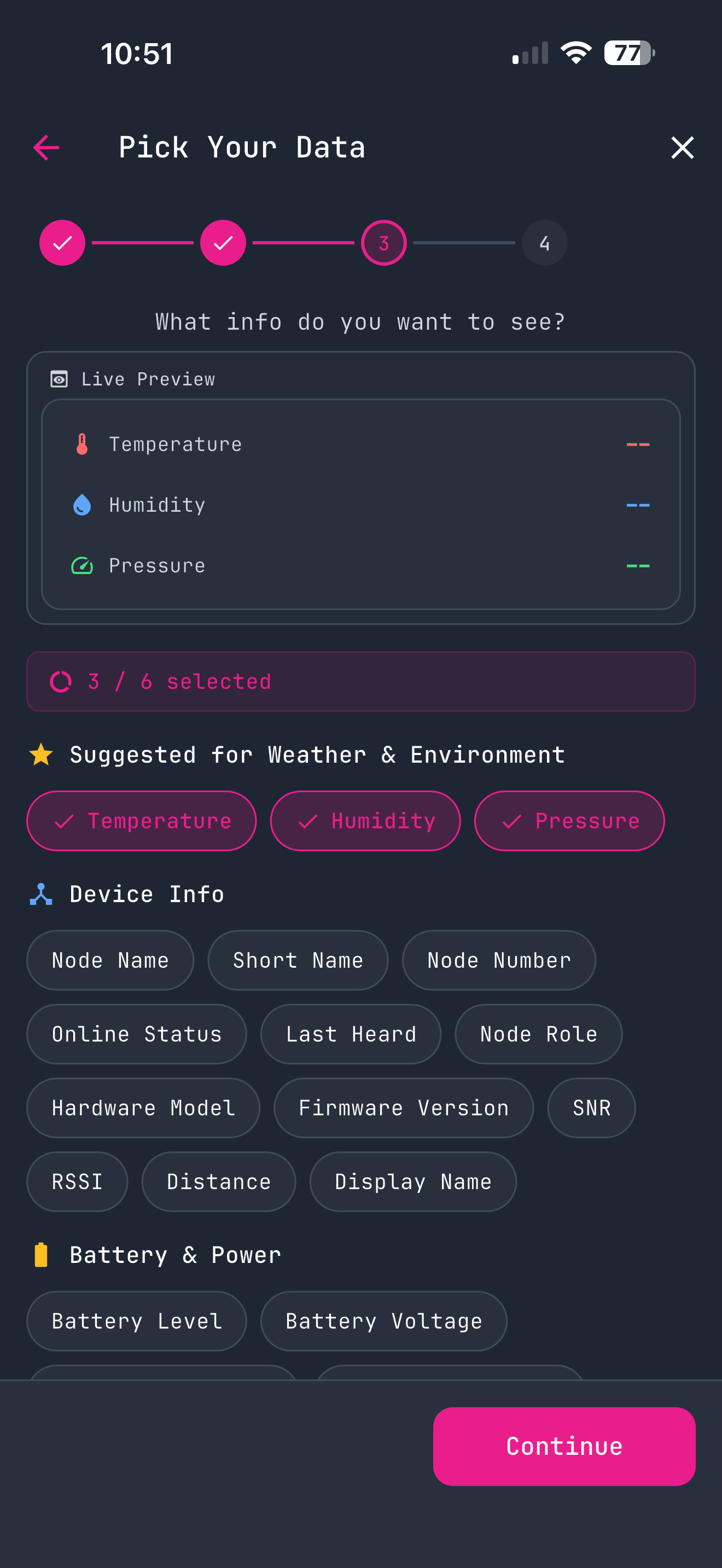This screenshot has width=722, height=1568.
Task: Enable the Online Status option
Action: pos(136,1033)
